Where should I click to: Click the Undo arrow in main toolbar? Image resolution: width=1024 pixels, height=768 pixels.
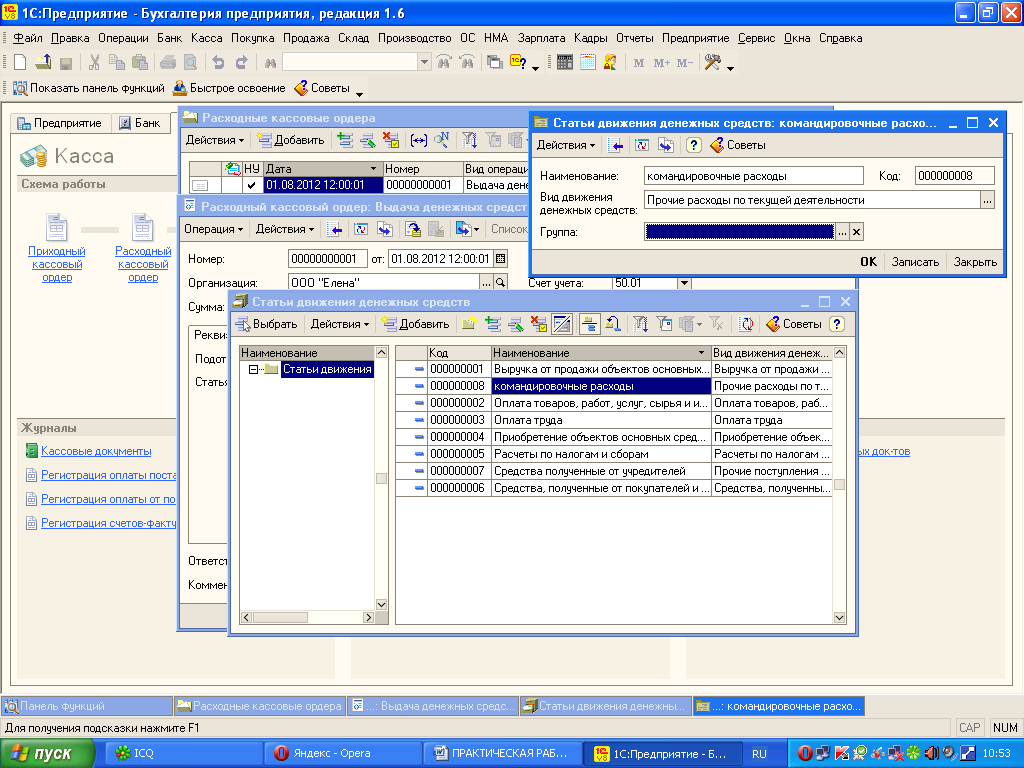218,63
